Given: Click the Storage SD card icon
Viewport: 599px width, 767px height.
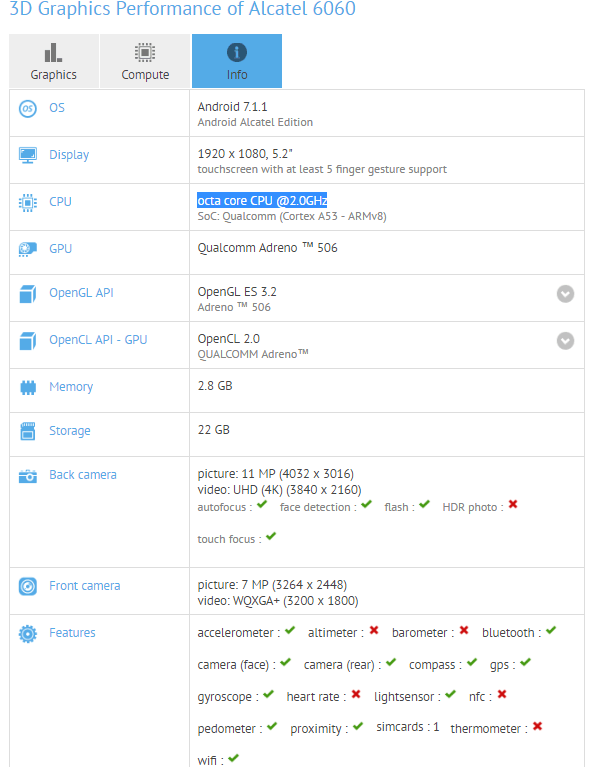Looking at the screenshot, I should 28,431.
